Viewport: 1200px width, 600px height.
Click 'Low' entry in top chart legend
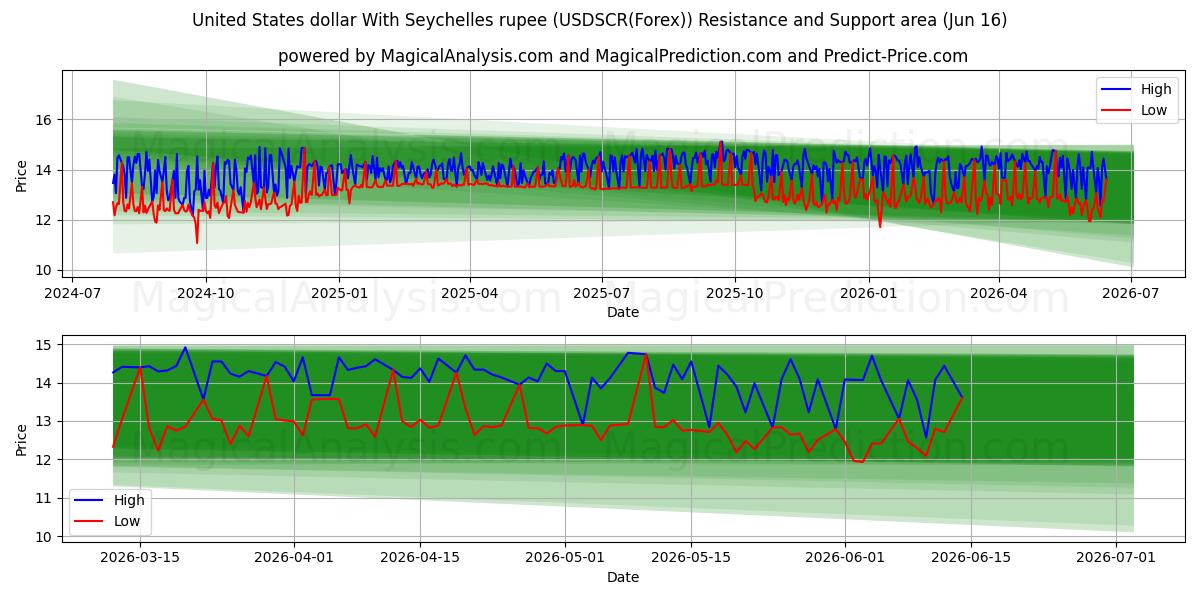coord(1154,110)
